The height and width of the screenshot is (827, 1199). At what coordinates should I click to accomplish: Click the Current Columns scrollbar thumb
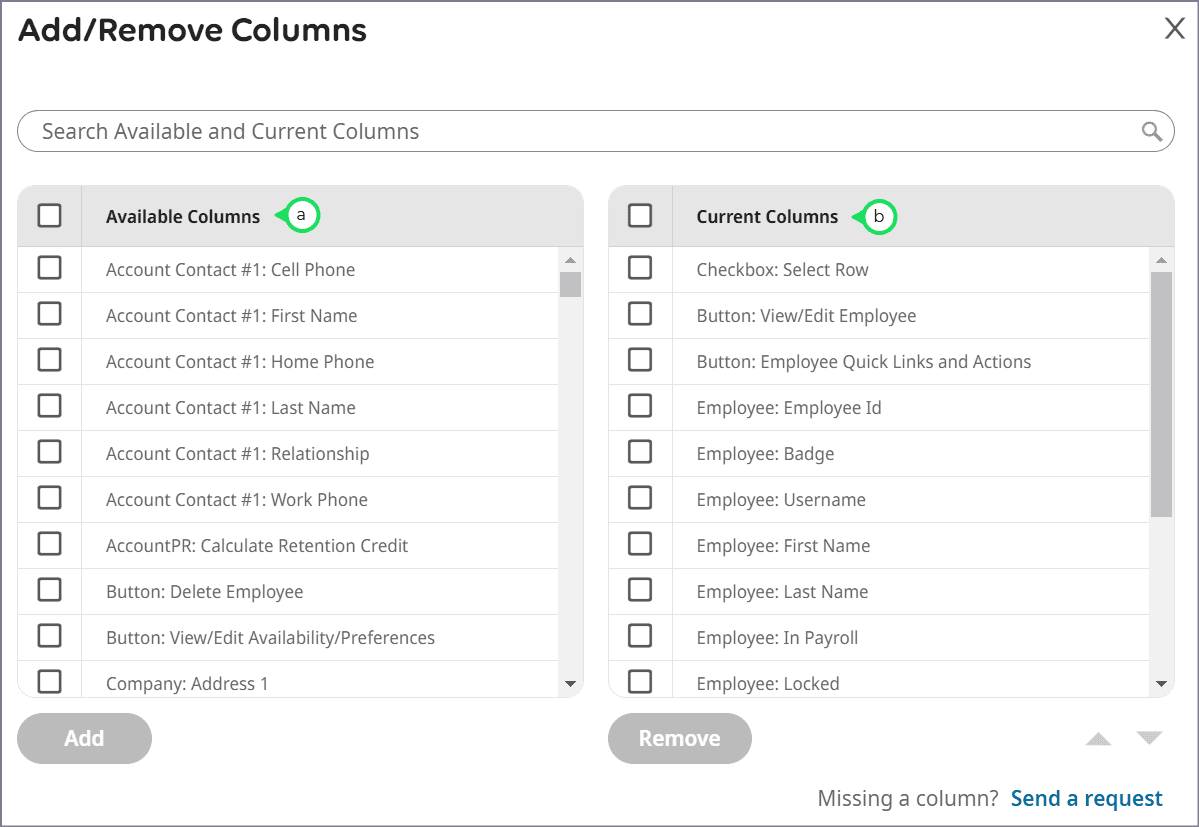pos(1161,394)
